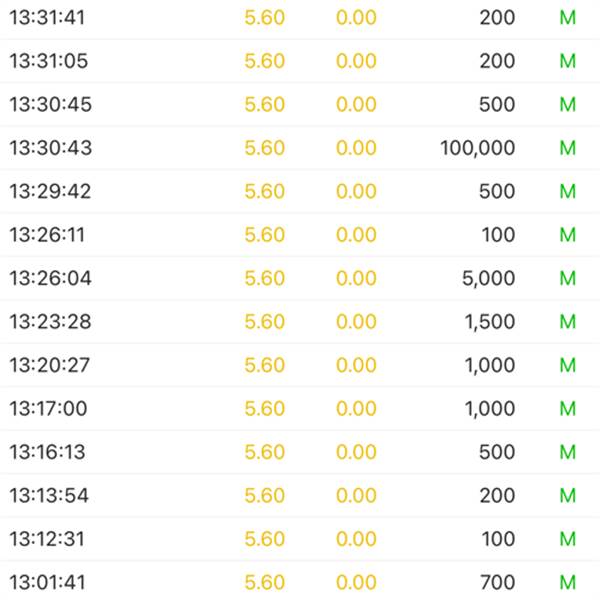
Task: Open the 13:30:45 trade entry
Action: pyautogui.click(x=300, y=104)
